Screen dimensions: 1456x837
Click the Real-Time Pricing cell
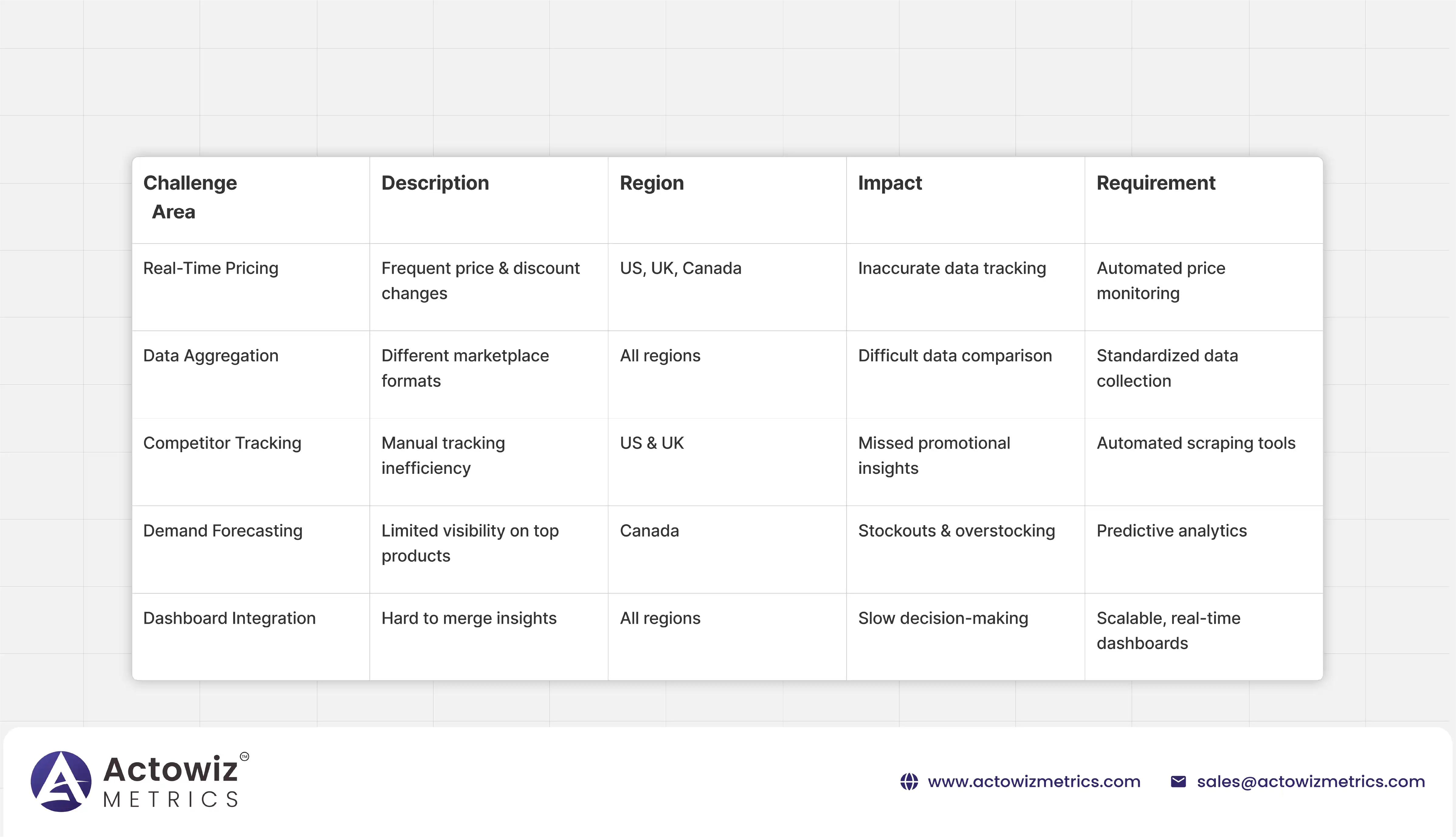(210, 268)
